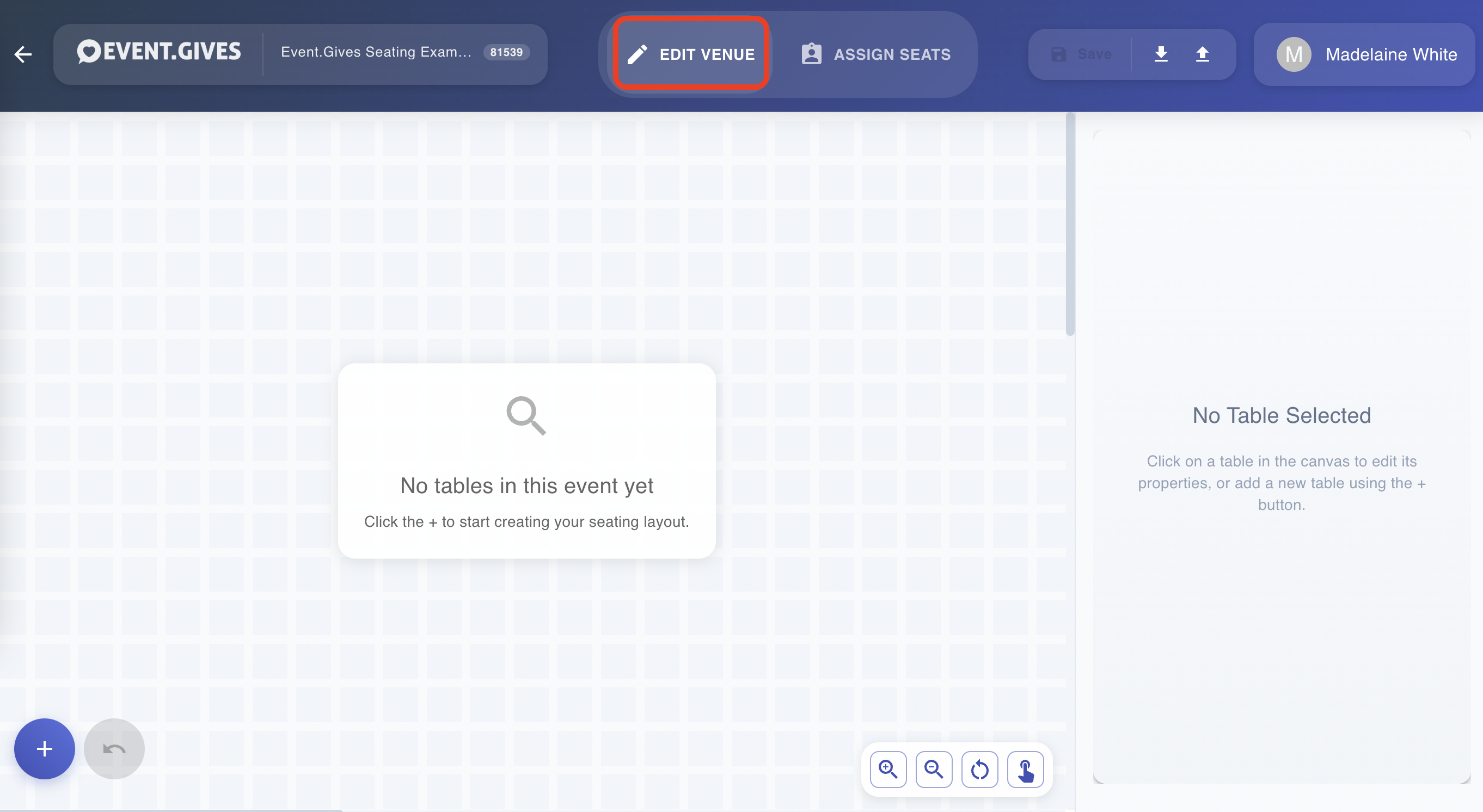The image size is (1483, 812).
Task: Click the disabled Save button
Action: click(1081, 54)
